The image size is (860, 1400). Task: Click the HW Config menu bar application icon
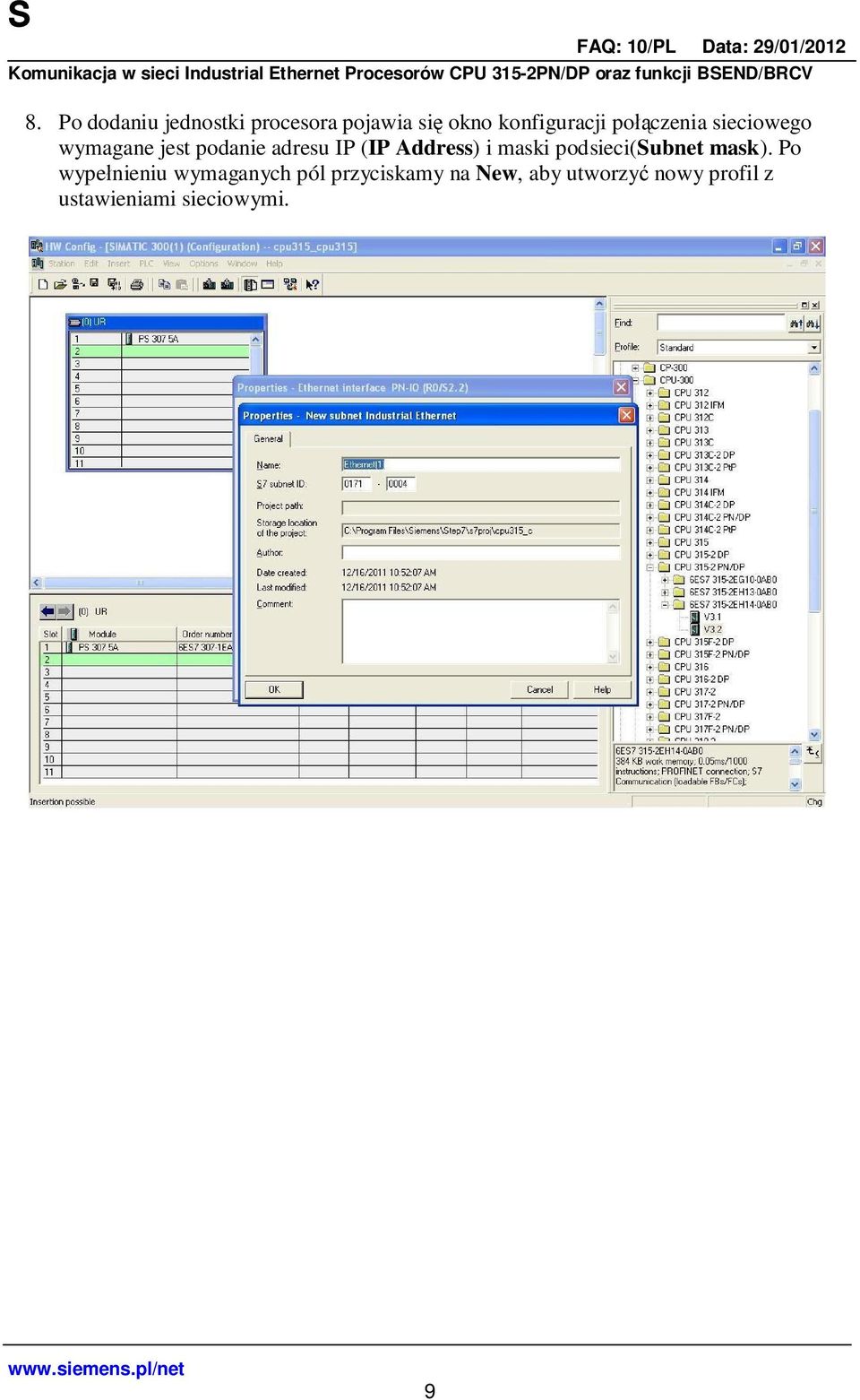[38, 264]
